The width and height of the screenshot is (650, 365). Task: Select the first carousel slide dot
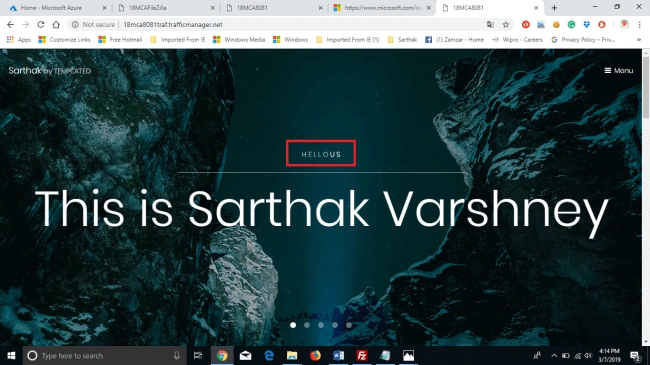(293, 325)
